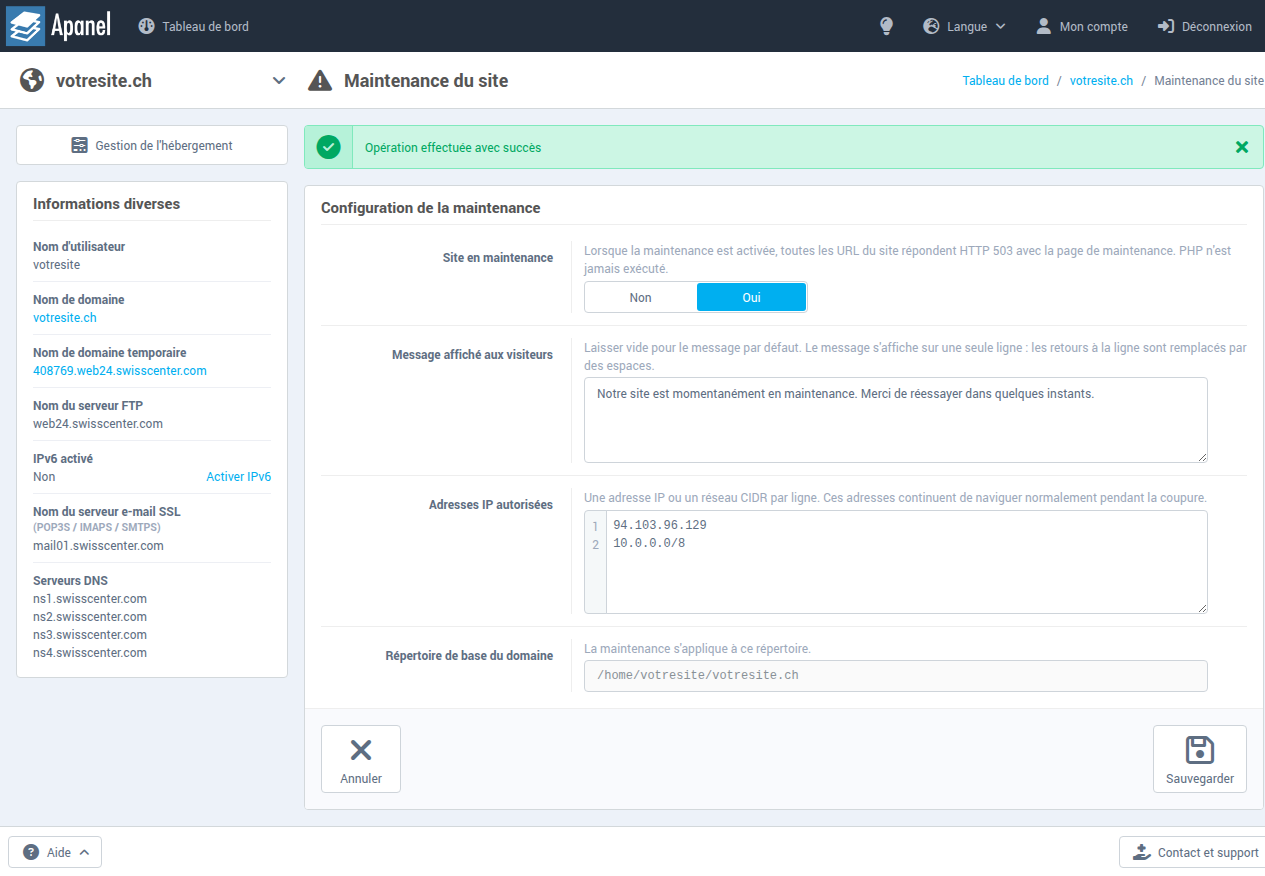Follow the Tableau de bord breadcrumb link
The image size is (1265, 876).
point(1006,81)
